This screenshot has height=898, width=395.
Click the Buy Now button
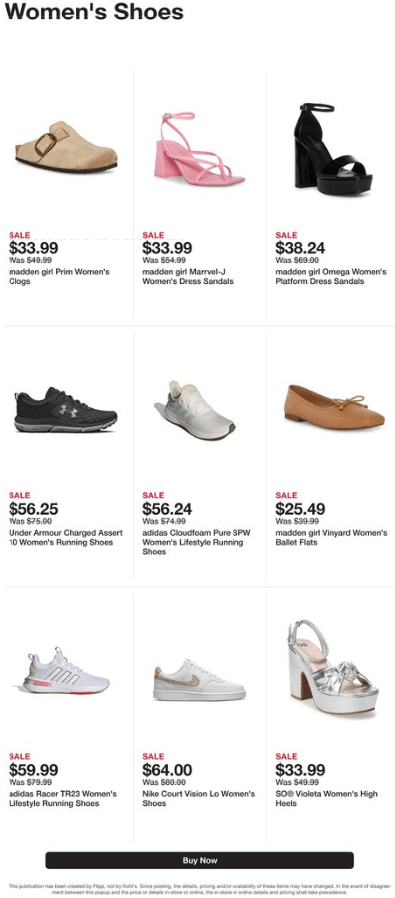coord(199,860)
